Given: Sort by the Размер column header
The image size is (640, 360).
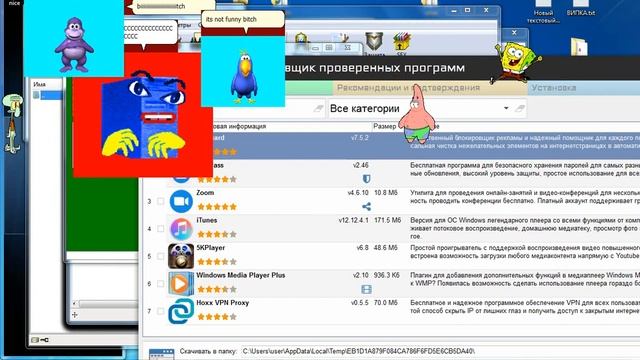Looking at the screenshot, I should [384, 127].
